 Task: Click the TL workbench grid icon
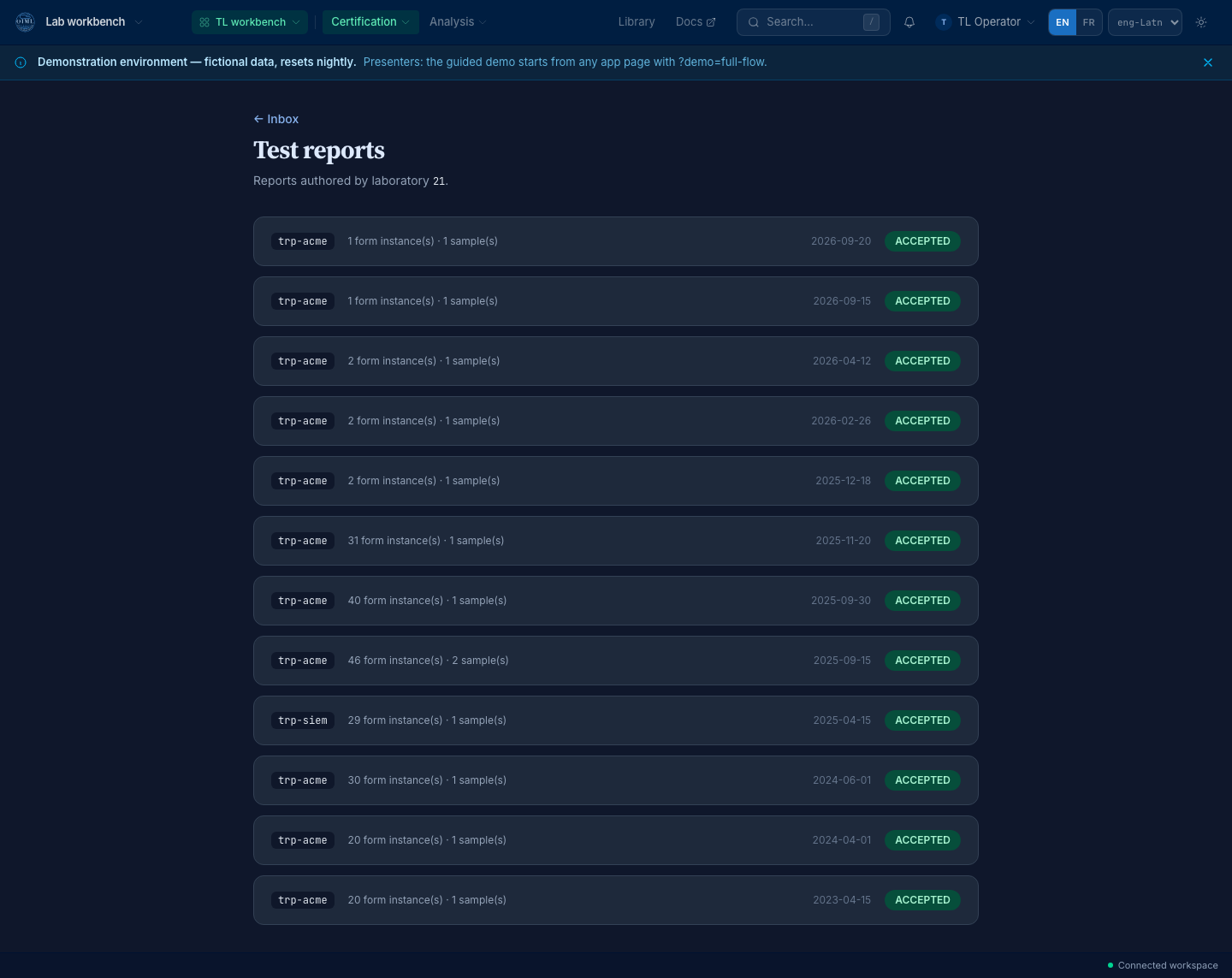tap(204, 22)
